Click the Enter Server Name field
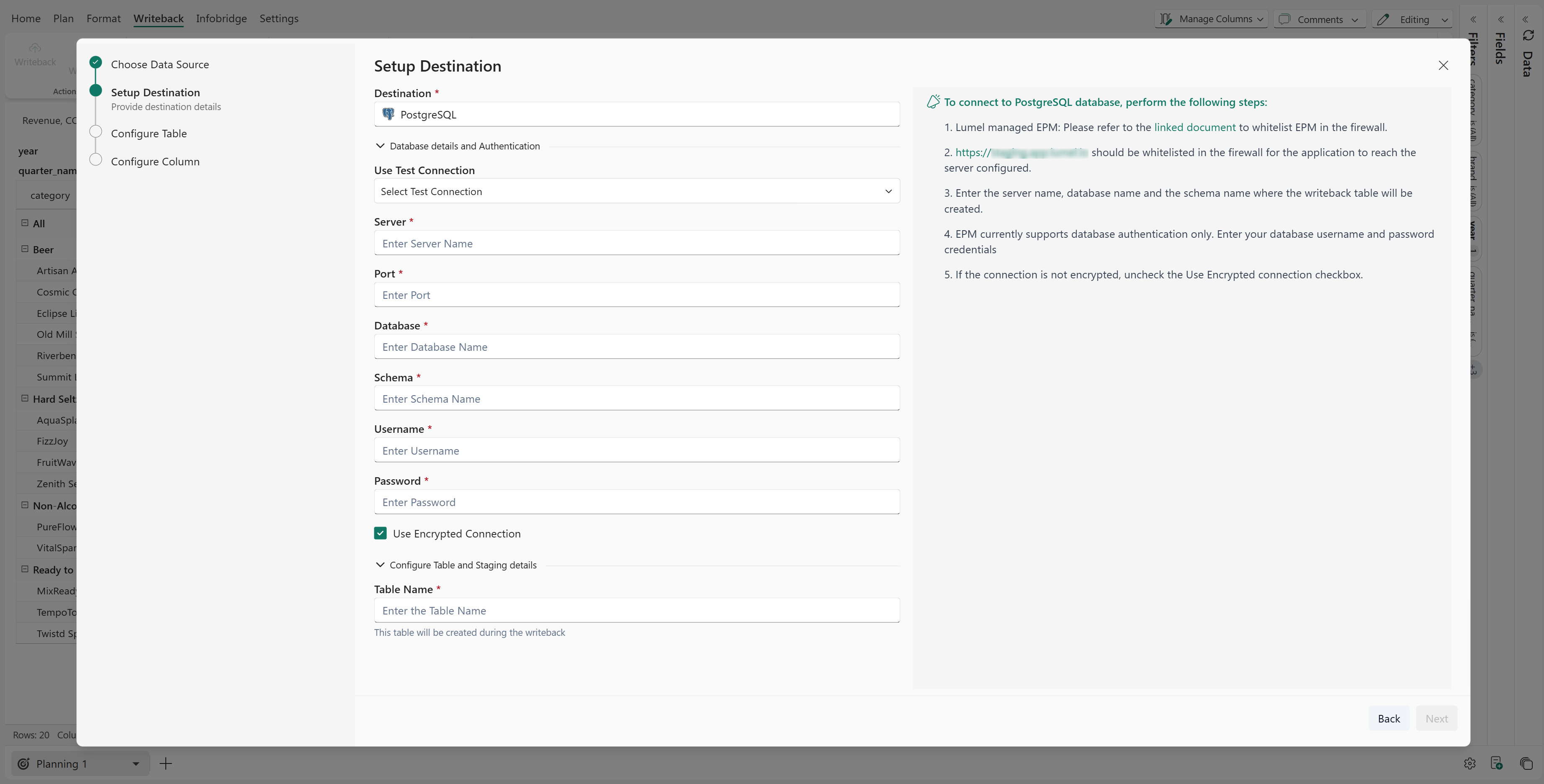Viewport: 1544px width, 784px height. click(x=636, y=243)
